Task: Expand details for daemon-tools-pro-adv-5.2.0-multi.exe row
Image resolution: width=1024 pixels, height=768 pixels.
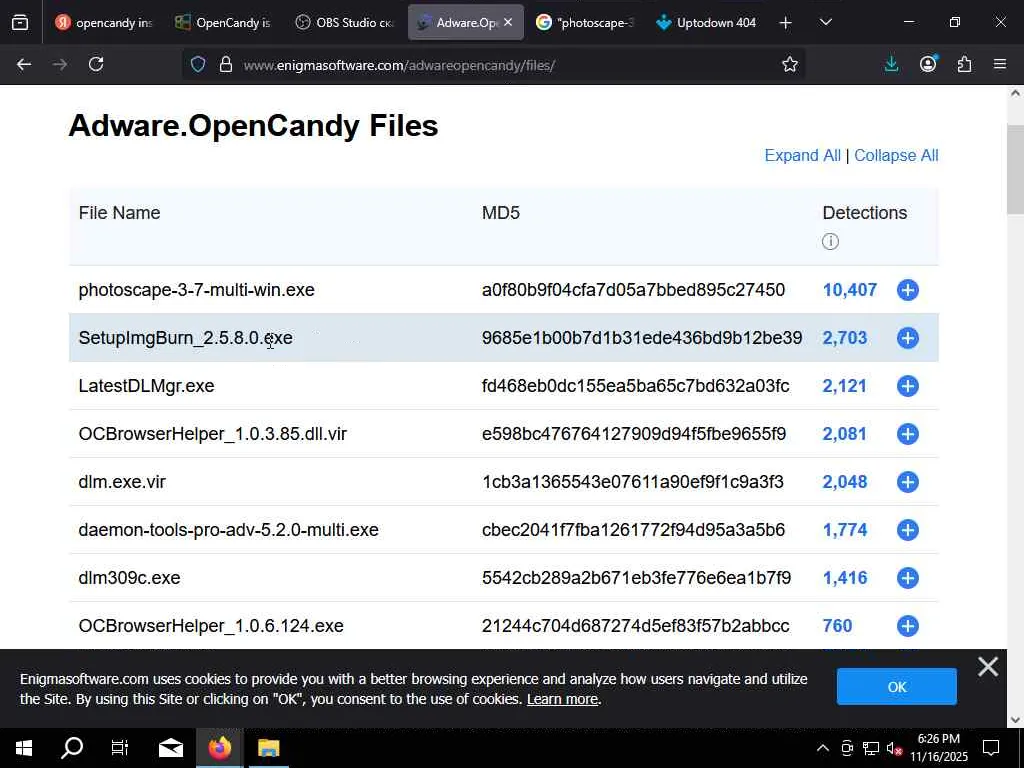Action: pyautogui.click(x=908, y=530)
